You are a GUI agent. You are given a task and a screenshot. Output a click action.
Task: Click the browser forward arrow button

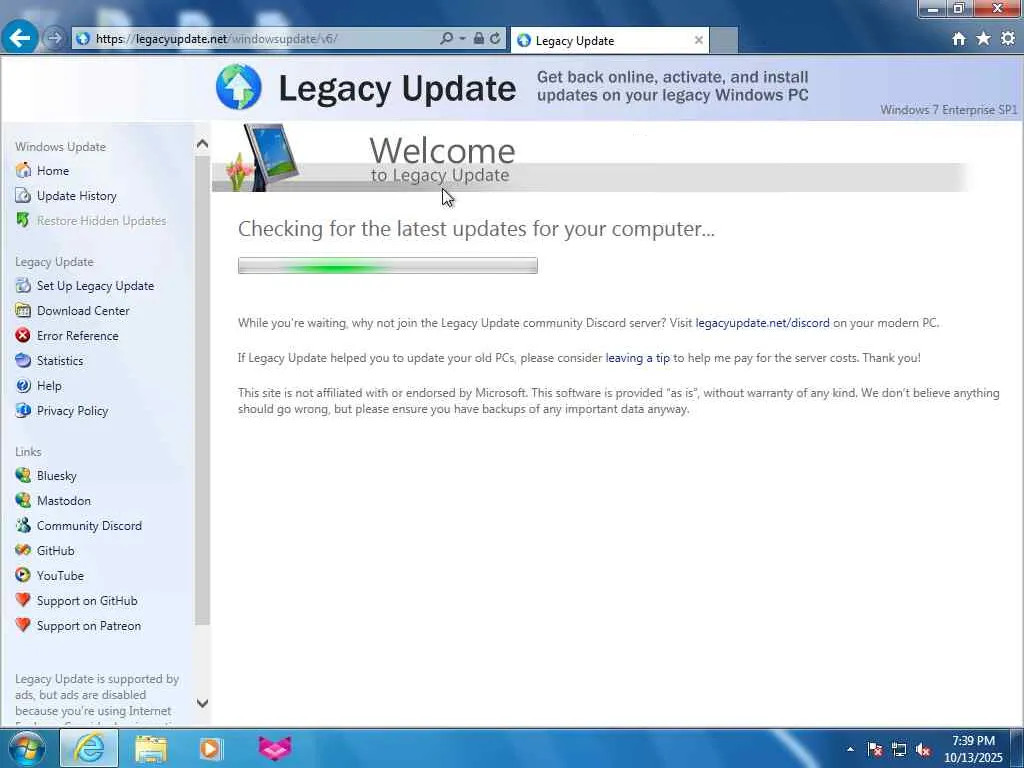tap(54, 39)
